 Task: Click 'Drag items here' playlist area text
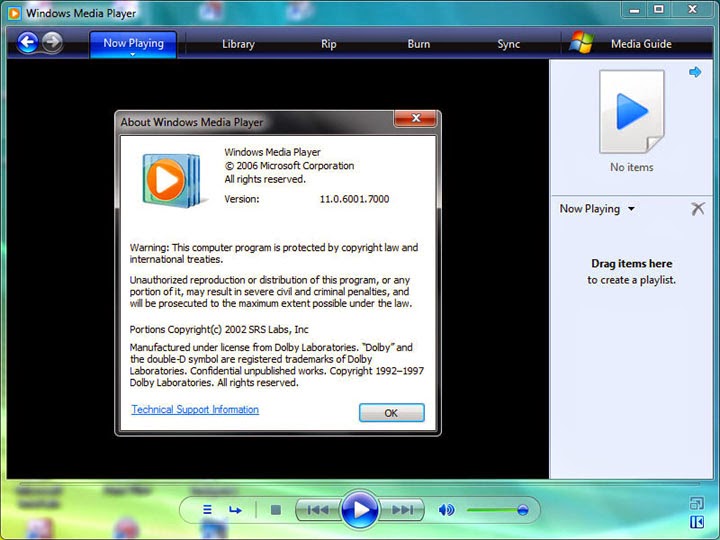[x=631, y=264]
